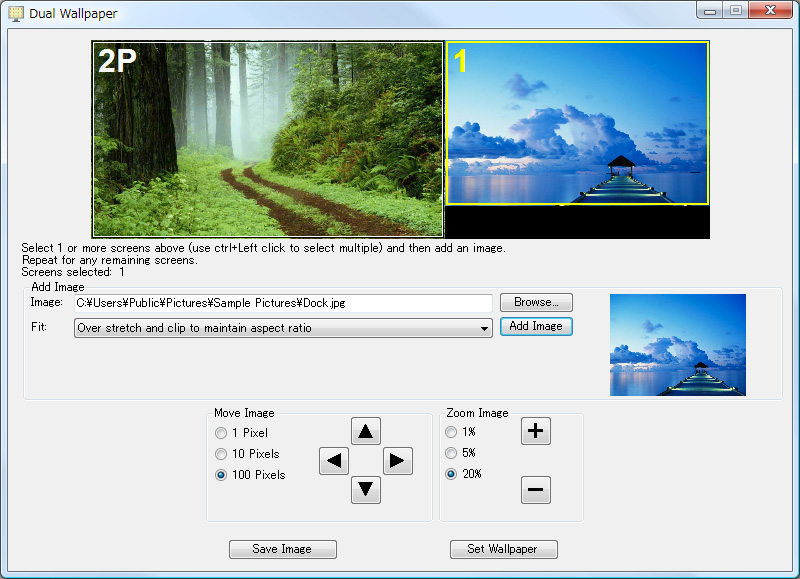Click the Save Image button
Screen dimensions: 800x579
(283, 549)
